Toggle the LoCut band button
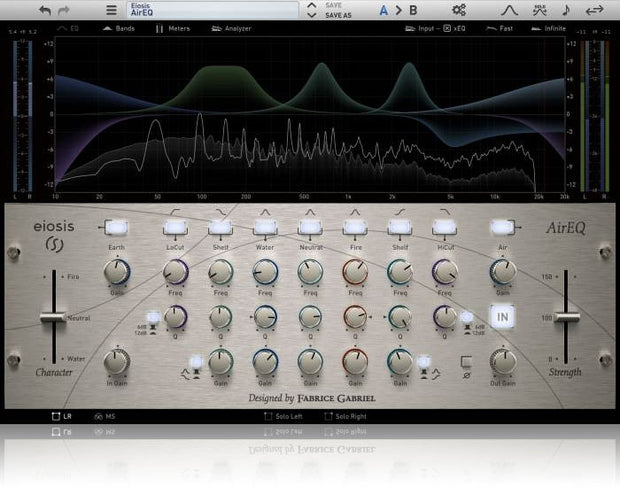Image resolution: width=620 pixels, height=487 pixels. [x=175, y=228]
